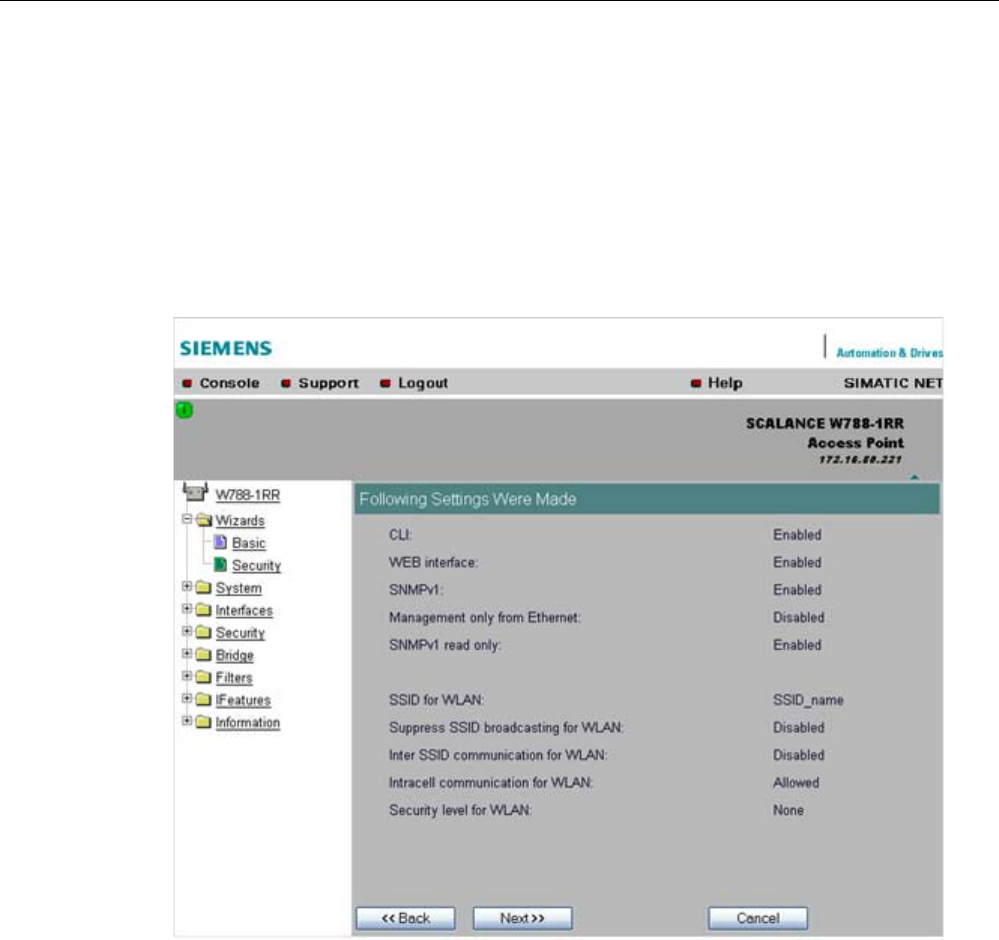Expand the Filters tree node
Image resolution: width=999 pixels, height=940 pixels.
pos(187,676)
